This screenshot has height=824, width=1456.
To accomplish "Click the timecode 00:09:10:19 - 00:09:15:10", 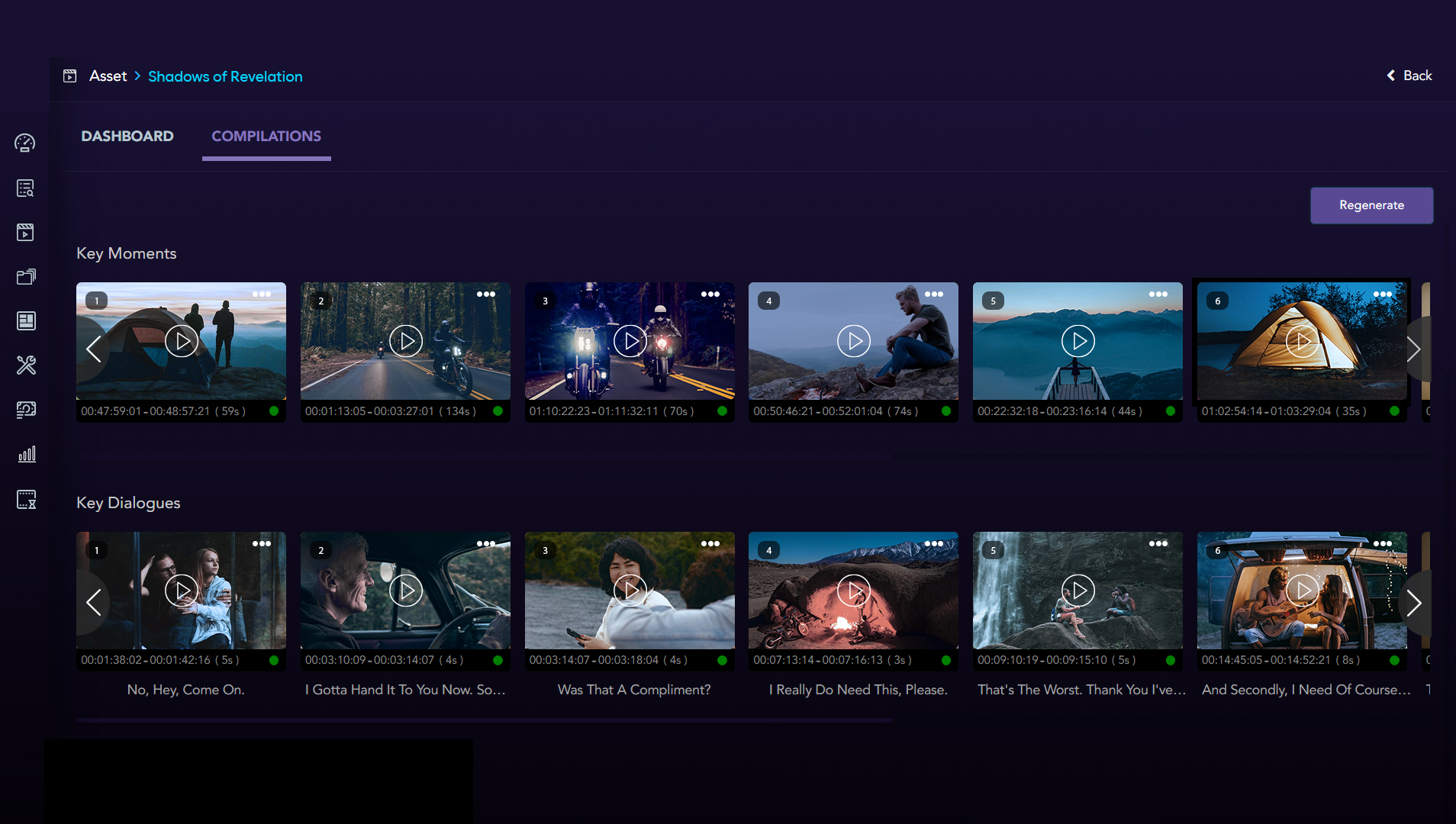I will click(x=1042, y=661).
